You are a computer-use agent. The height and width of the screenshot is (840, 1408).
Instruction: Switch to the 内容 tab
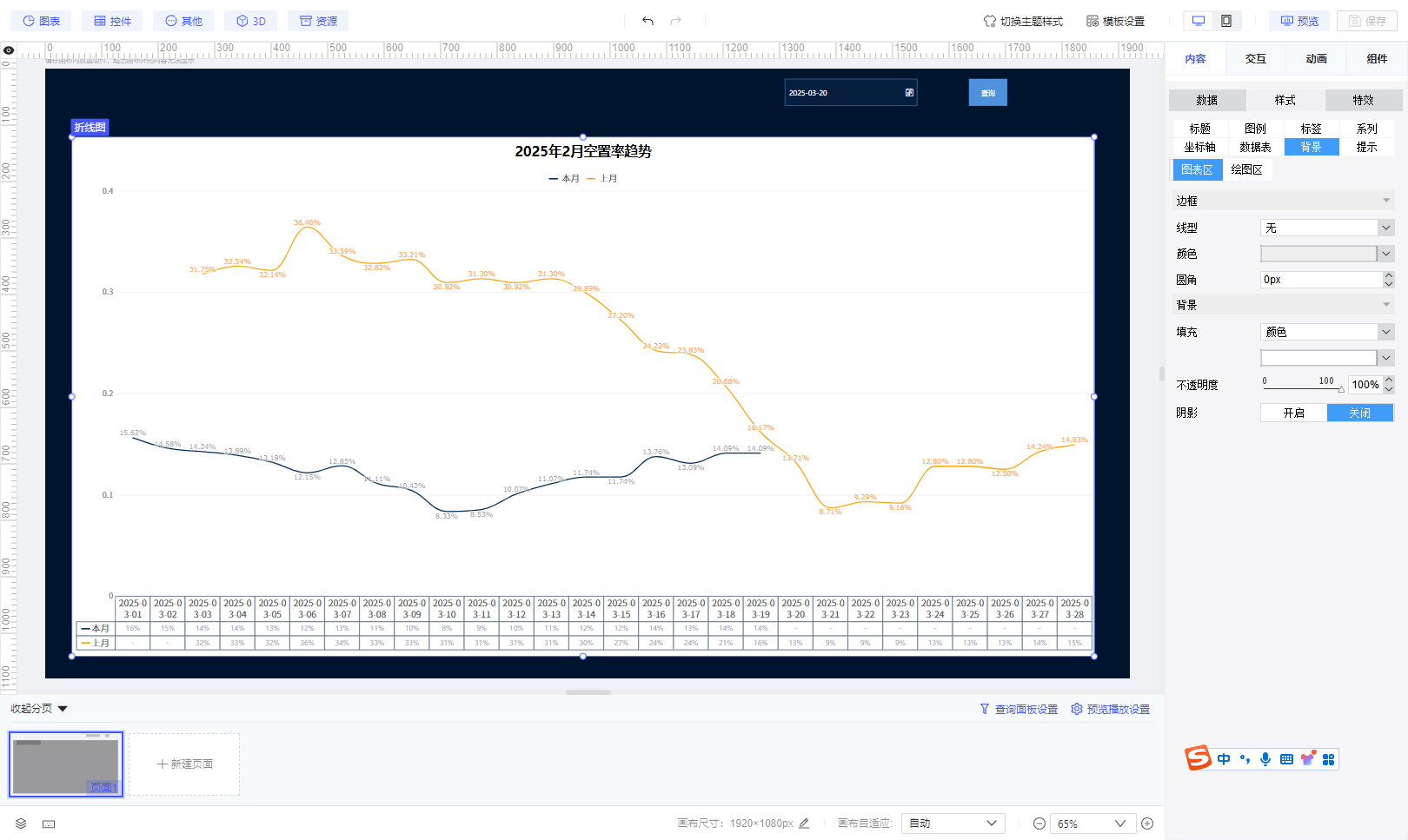tap(1195, 59)
